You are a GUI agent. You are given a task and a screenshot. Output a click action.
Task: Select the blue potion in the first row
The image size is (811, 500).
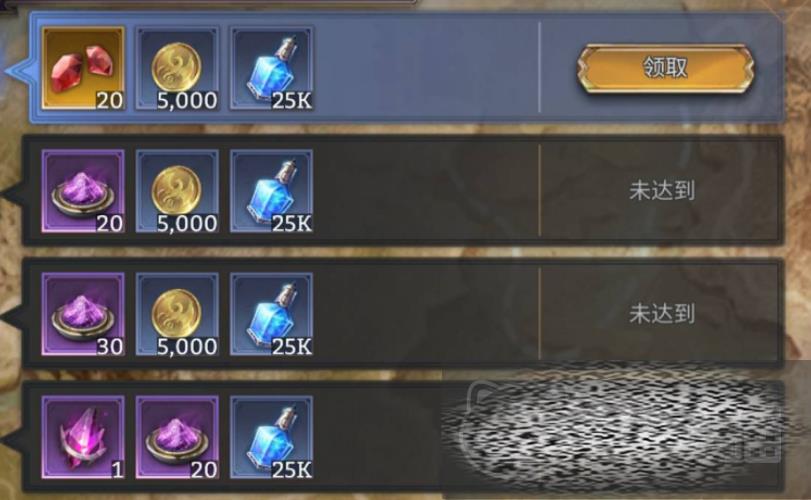pyautogui.click(x=272, y=68)
